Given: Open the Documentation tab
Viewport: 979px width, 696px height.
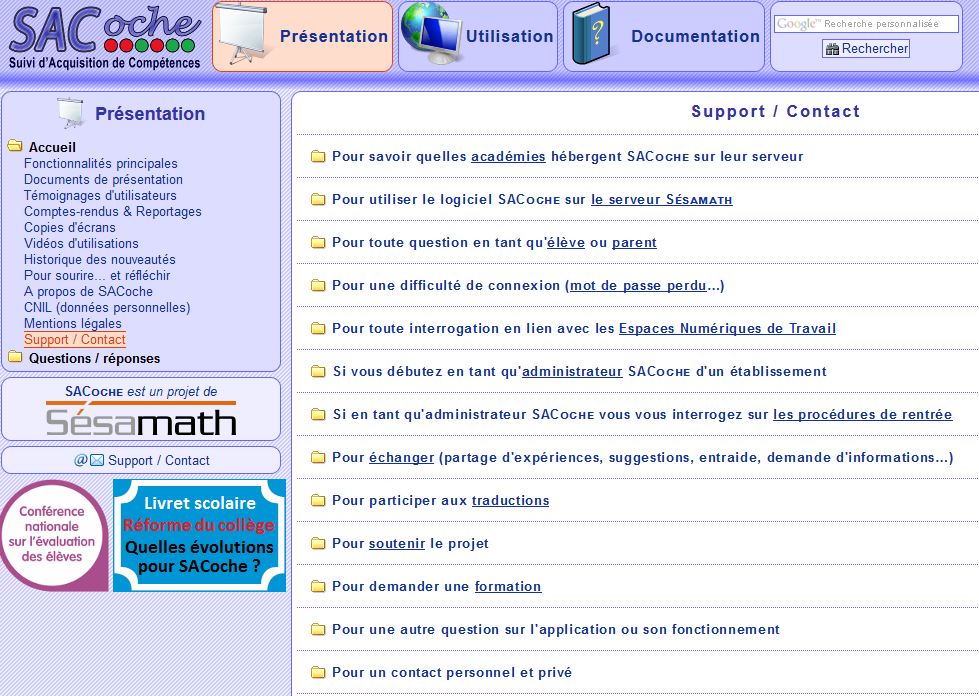Looking at the screenshot, I should 664,36.
